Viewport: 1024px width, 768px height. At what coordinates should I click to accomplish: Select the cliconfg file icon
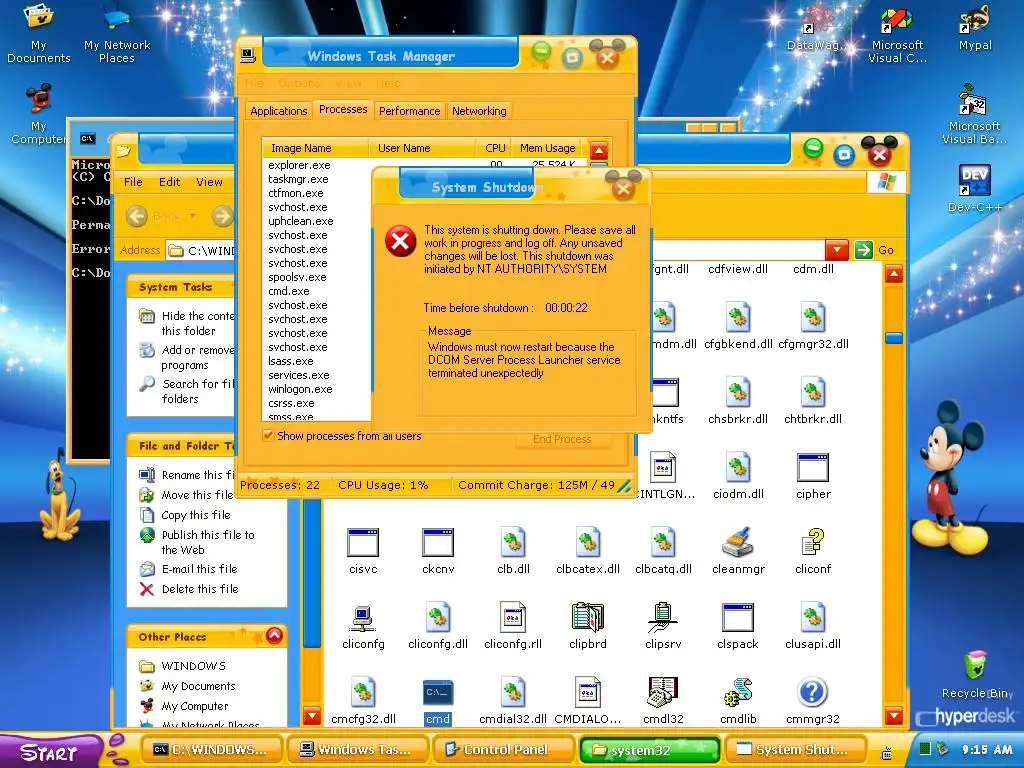[363, 626]
